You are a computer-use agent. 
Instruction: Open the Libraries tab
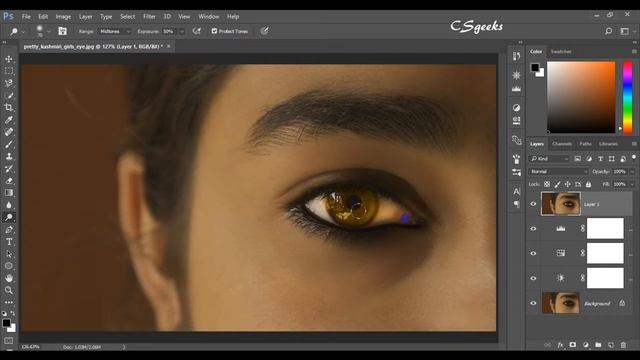(608, 144)
